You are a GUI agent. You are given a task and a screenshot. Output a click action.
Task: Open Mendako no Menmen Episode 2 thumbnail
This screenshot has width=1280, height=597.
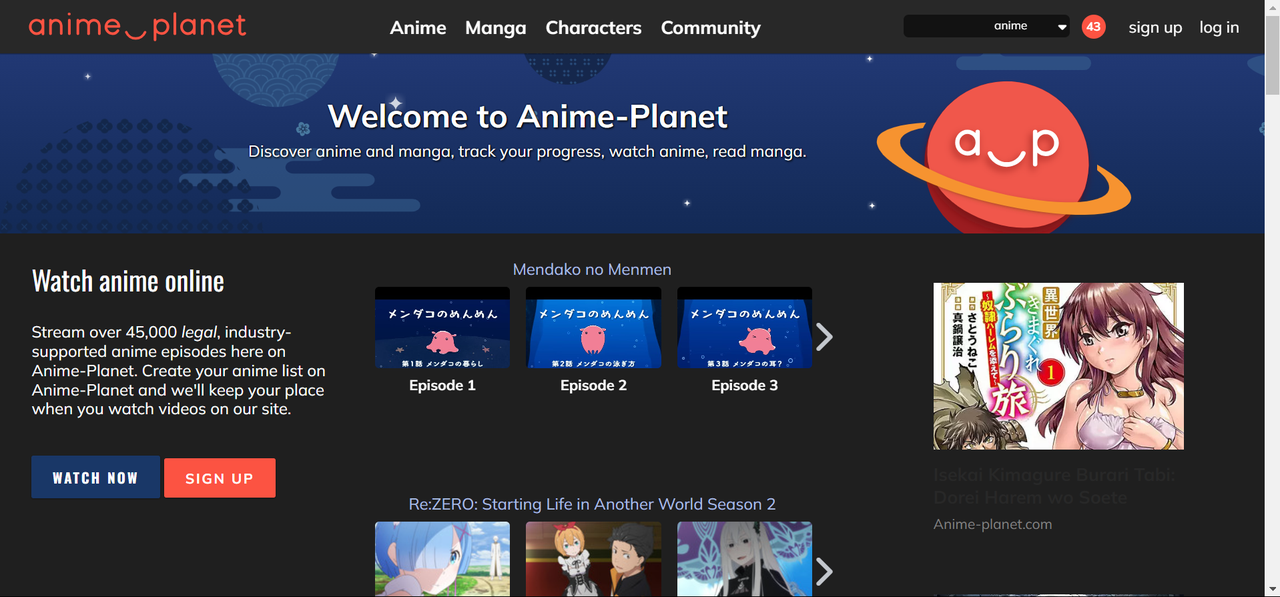[x=593, y=328]
